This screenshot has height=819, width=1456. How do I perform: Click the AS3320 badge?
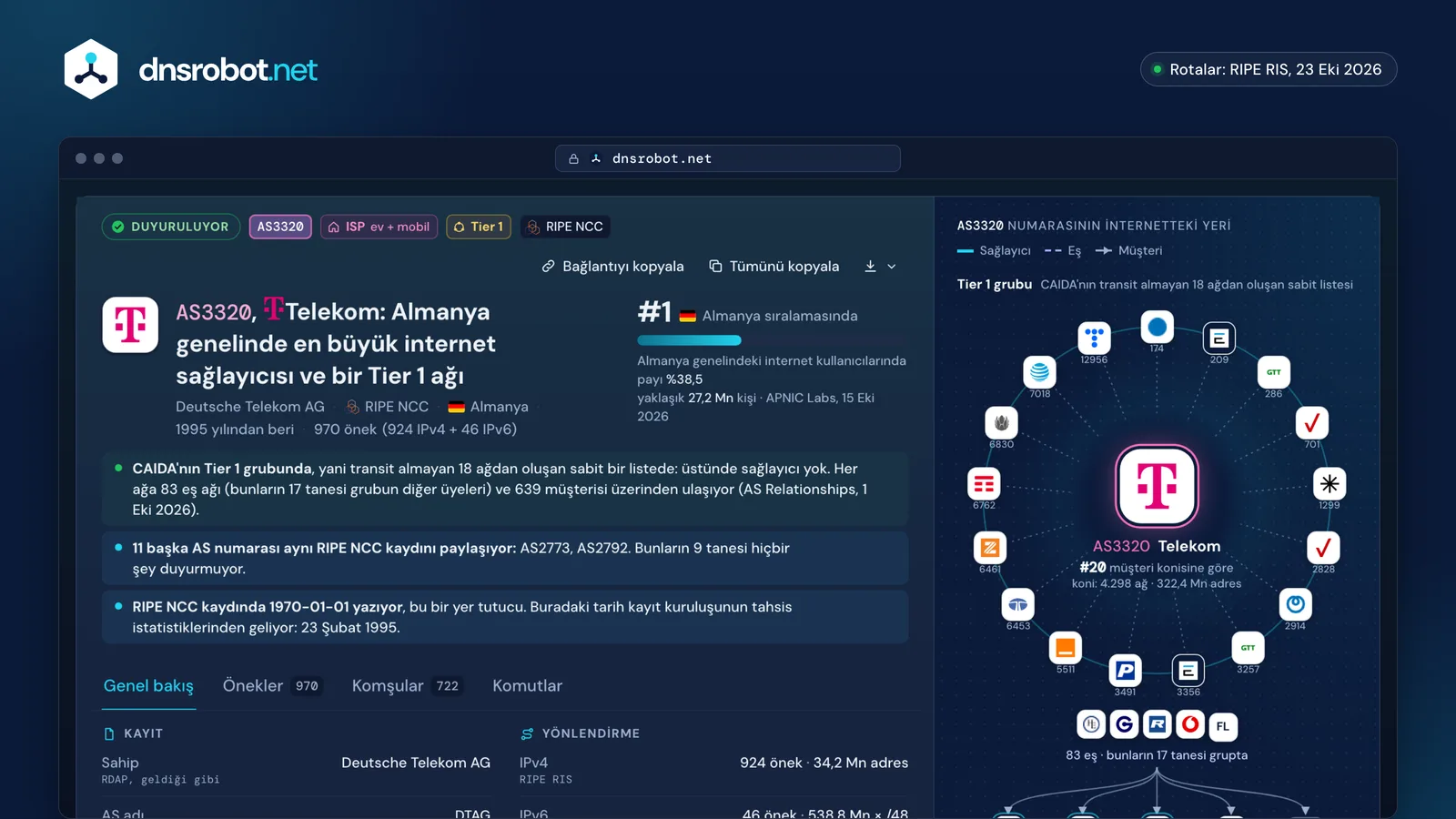tap(280, 227)
